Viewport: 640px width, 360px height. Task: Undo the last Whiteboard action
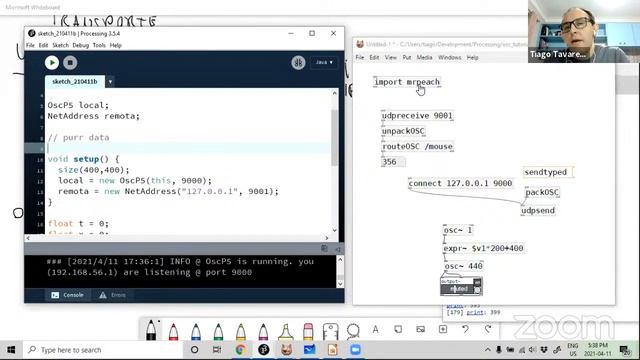465,329
